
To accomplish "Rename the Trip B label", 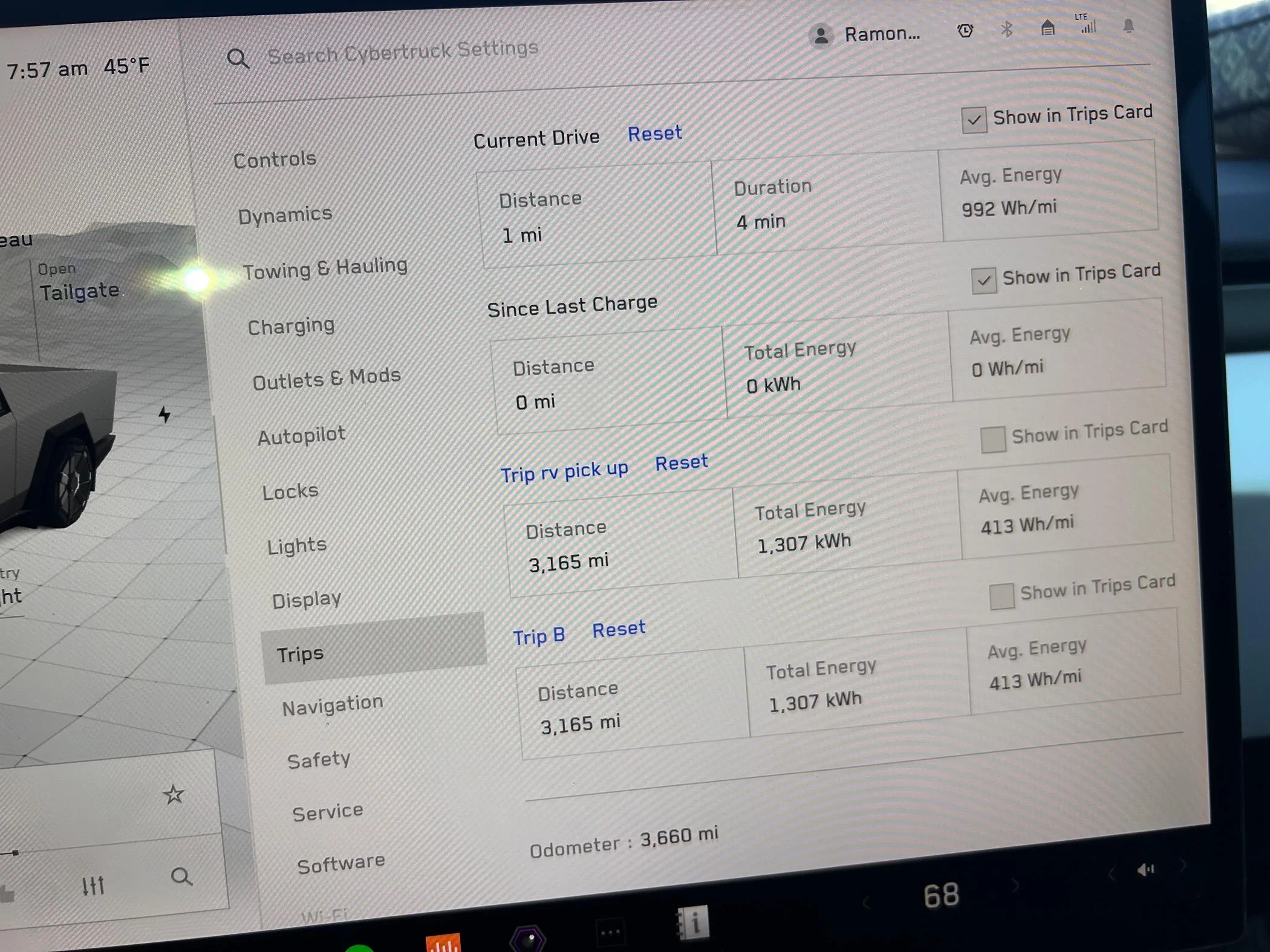I will 539,636.
